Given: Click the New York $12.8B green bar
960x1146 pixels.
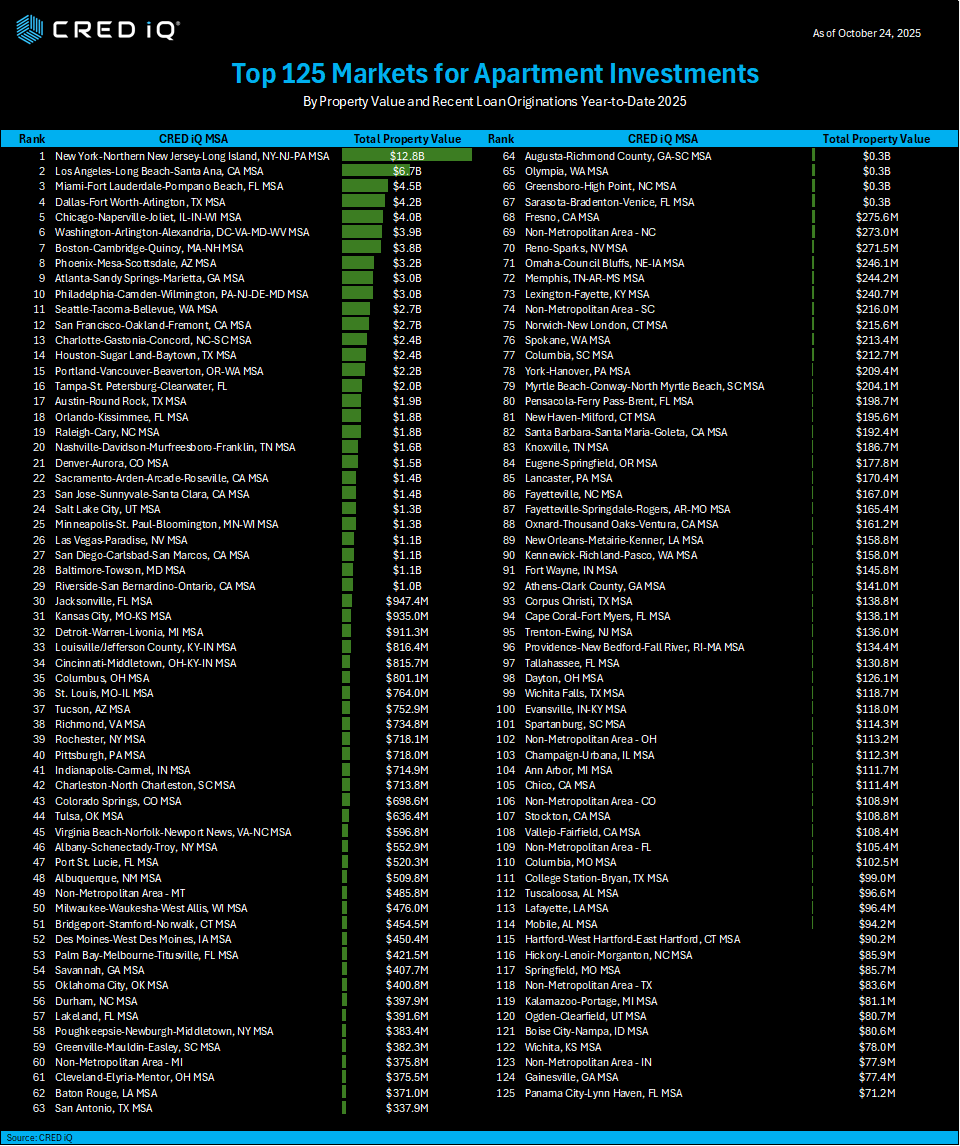Looking at the screenshot, I should coord(406,156).
